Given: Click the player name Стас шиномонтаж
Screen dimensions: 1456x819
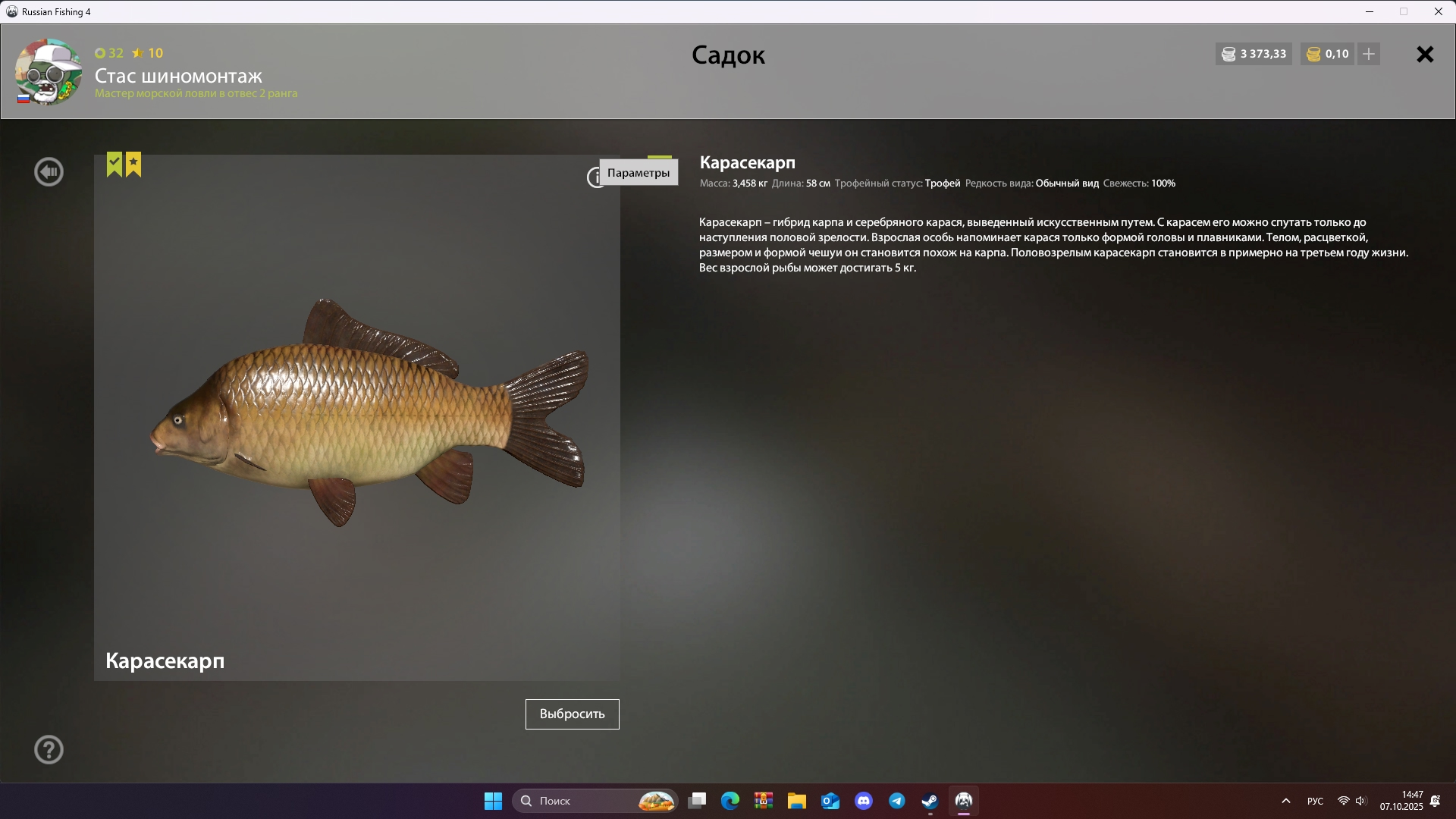Looking at the screenshot, I should 178,76.
